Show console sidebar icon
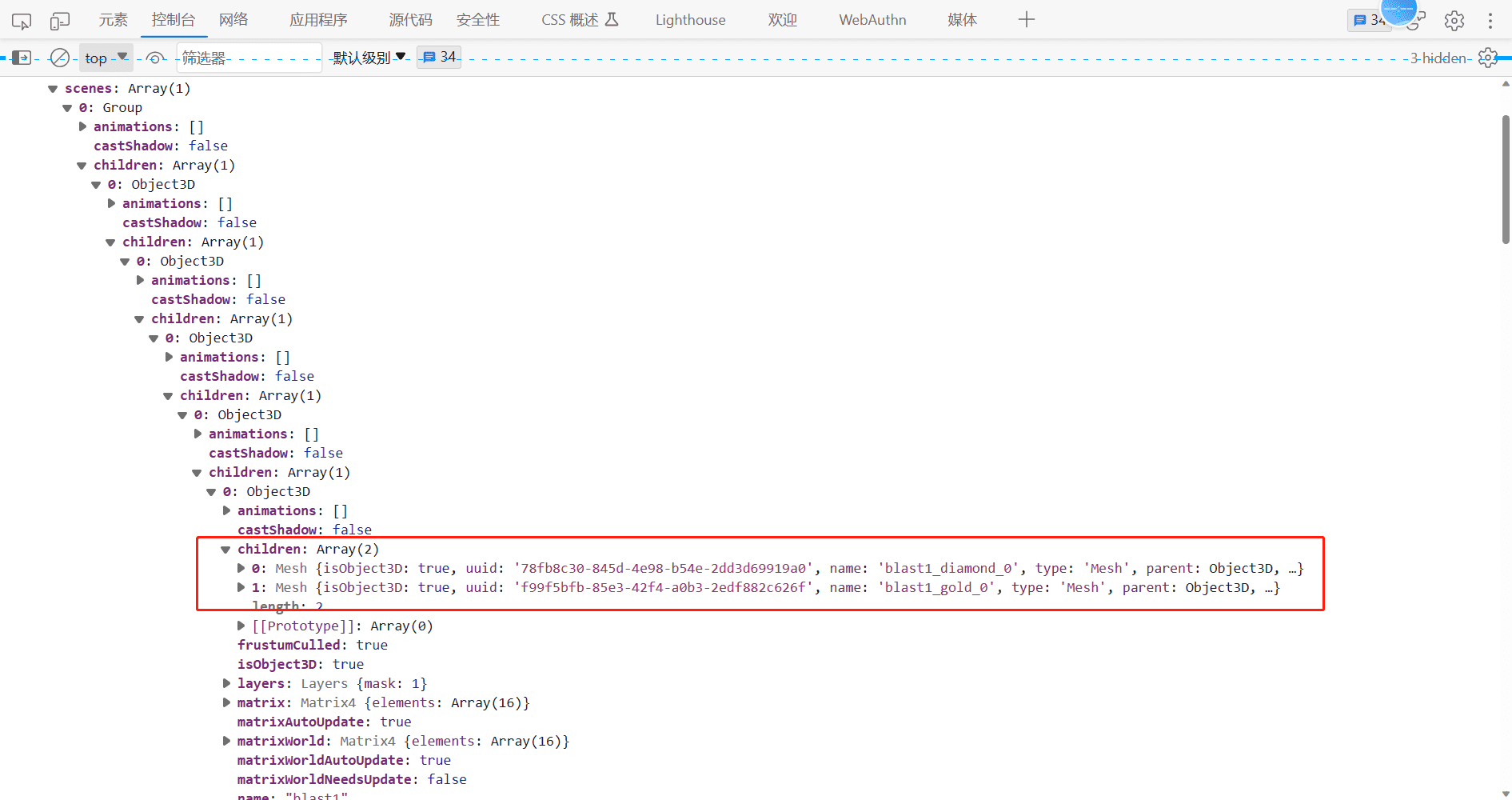The width and height of the screenshot is (1512, 800). point(22,58)
